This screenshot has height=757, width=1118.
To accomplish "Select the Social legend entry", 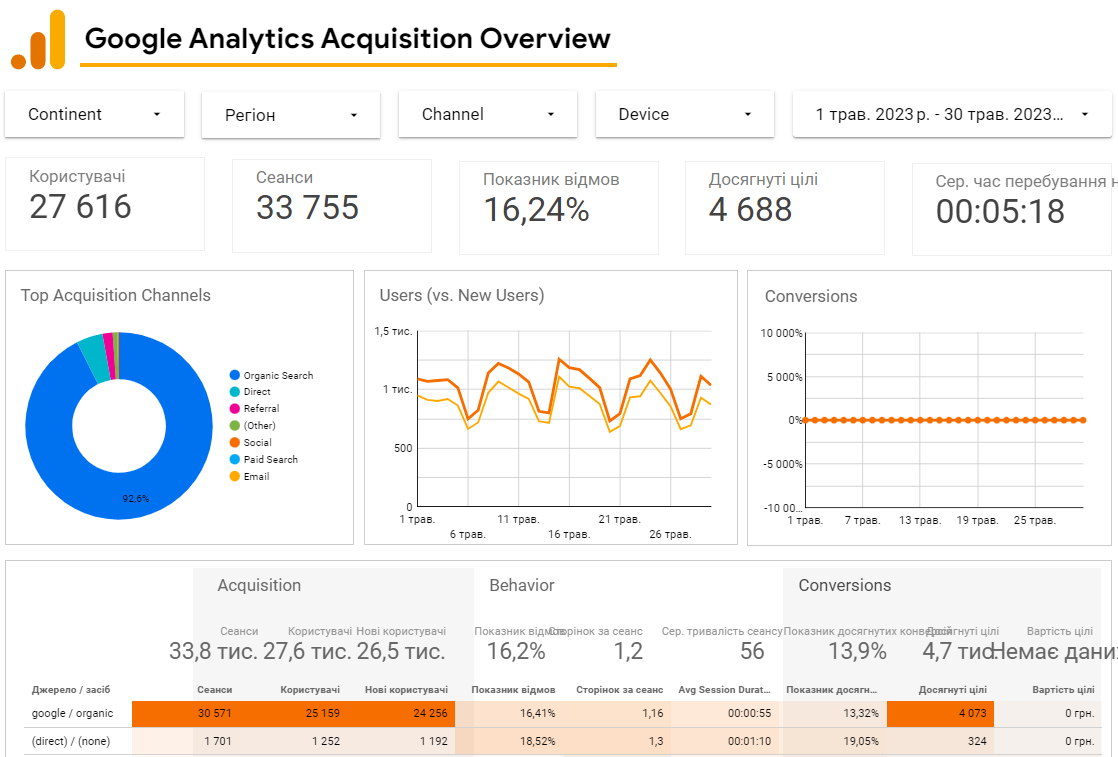I will click(x=257, y=443).
